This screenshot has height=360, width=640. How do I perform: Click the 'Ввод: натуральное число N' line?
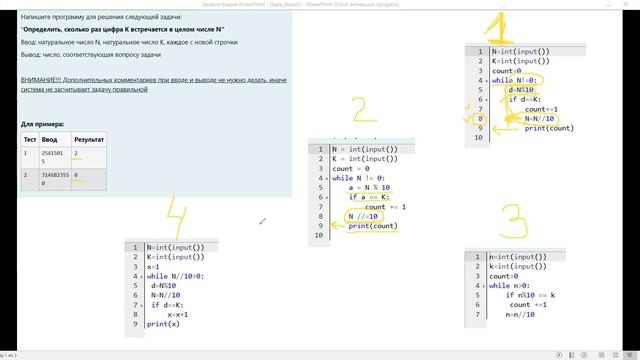(129, 42)
